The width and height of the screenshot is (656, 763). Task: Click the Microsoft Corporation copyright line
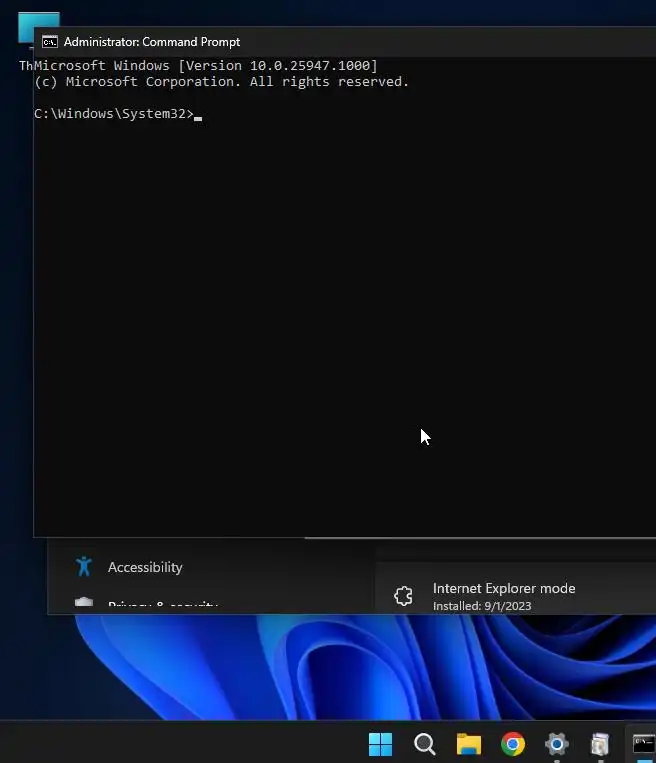coord(221,82)
